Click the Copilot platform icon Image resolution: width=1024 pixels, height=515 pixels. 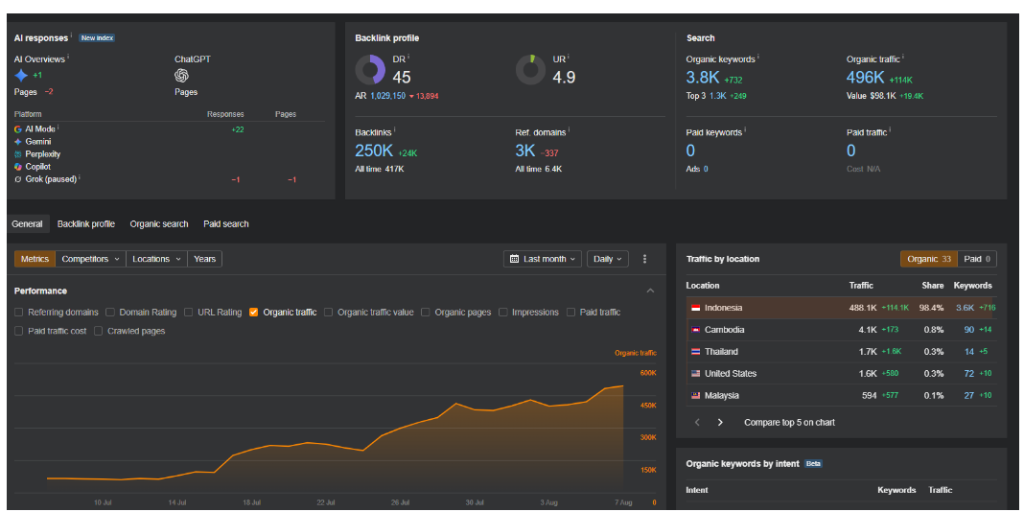18,166
